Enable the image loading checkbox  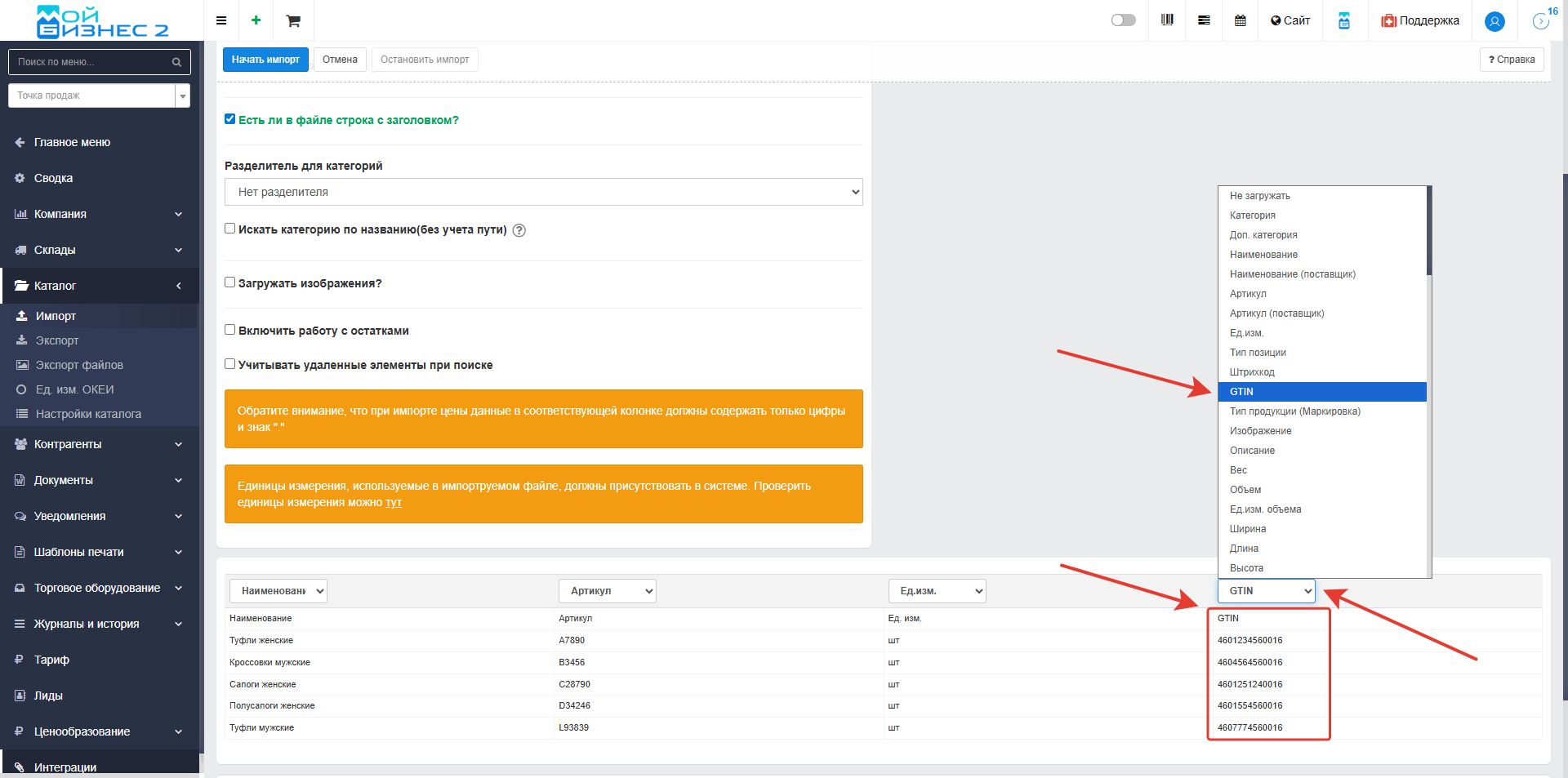pyautogui.click(x=230, y=282)
